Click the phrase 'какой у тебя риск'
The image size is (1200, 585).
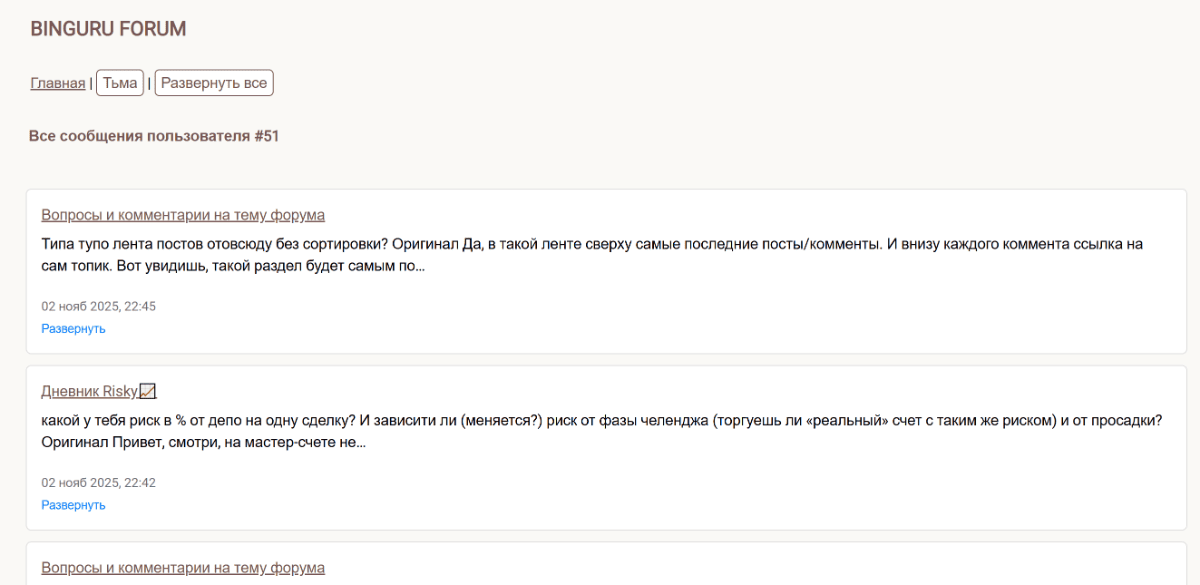pyautogui.click(x=98, y=420)
